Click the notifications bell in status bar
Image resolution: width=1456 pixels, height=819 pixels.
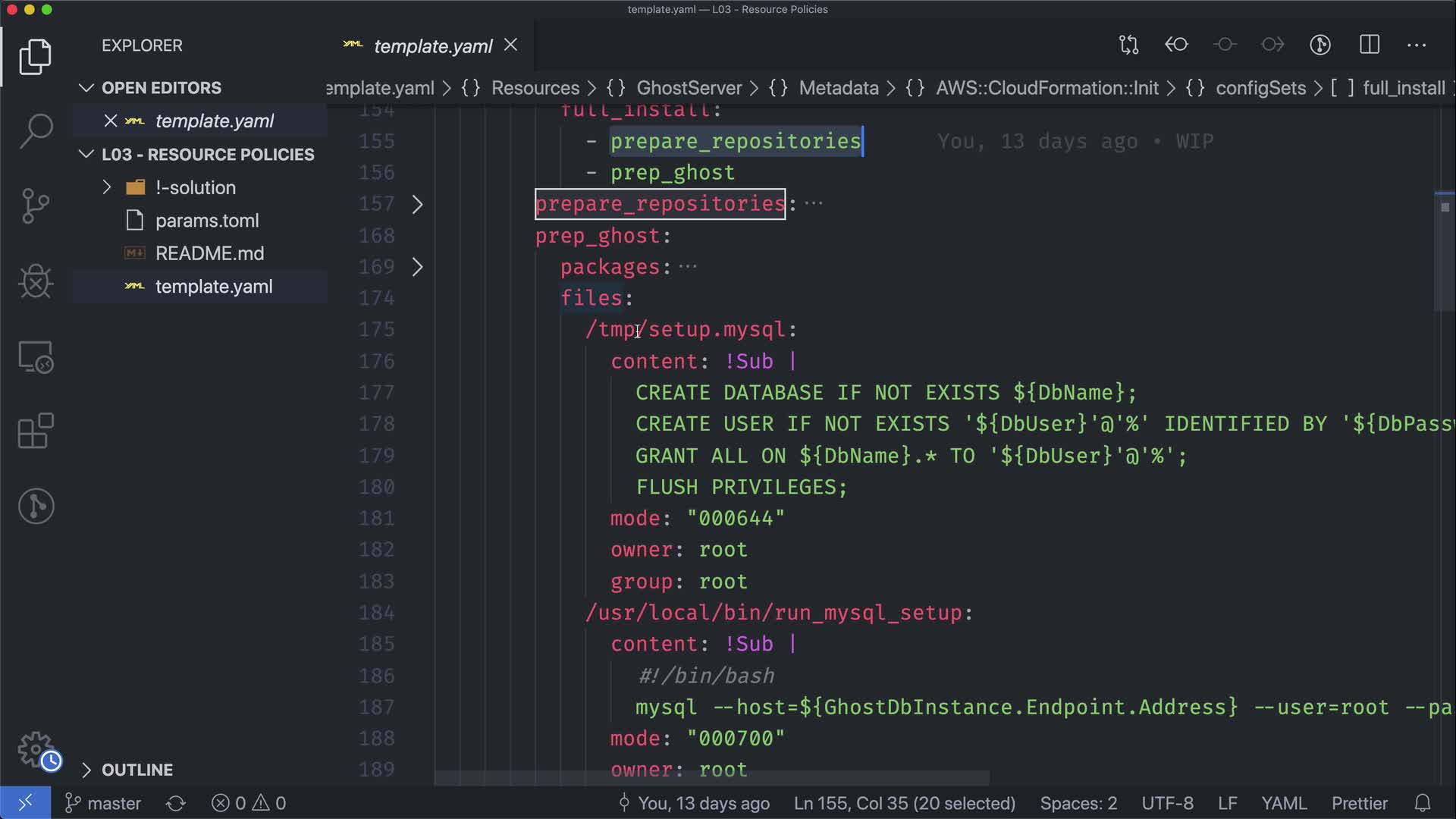(x=1423, y=803)
